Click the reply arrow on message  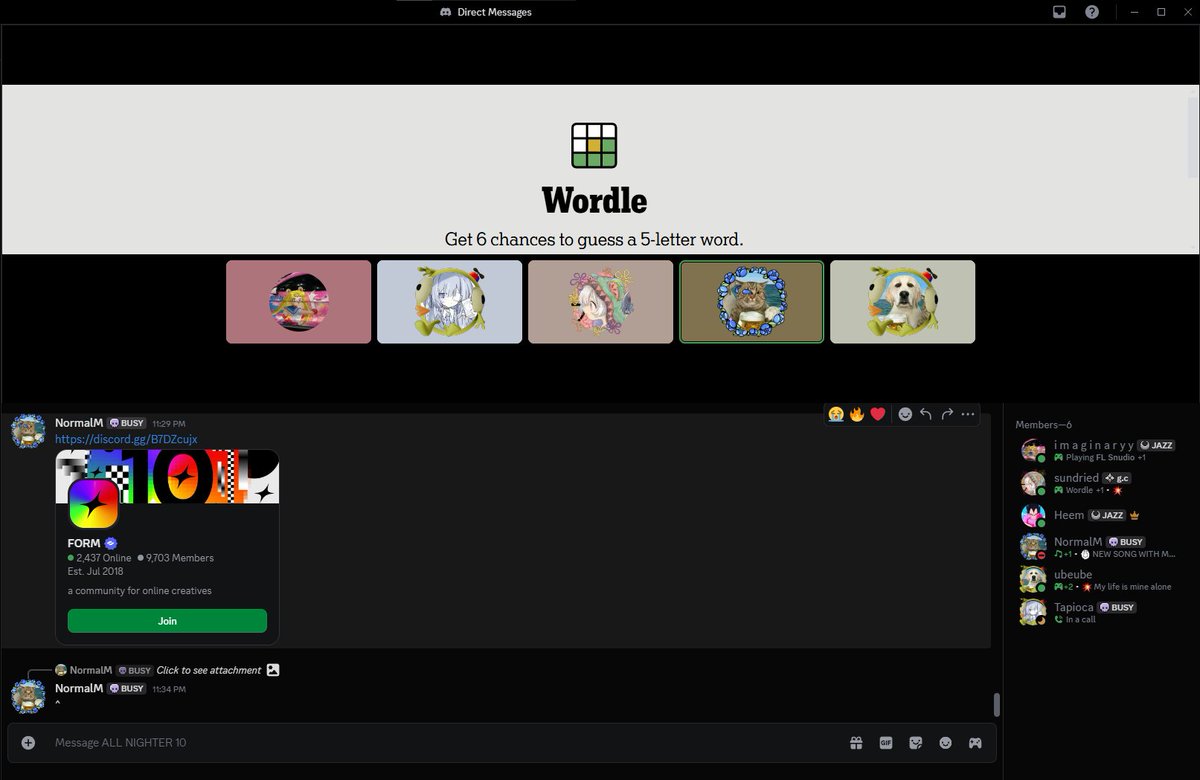coord(926,414)
